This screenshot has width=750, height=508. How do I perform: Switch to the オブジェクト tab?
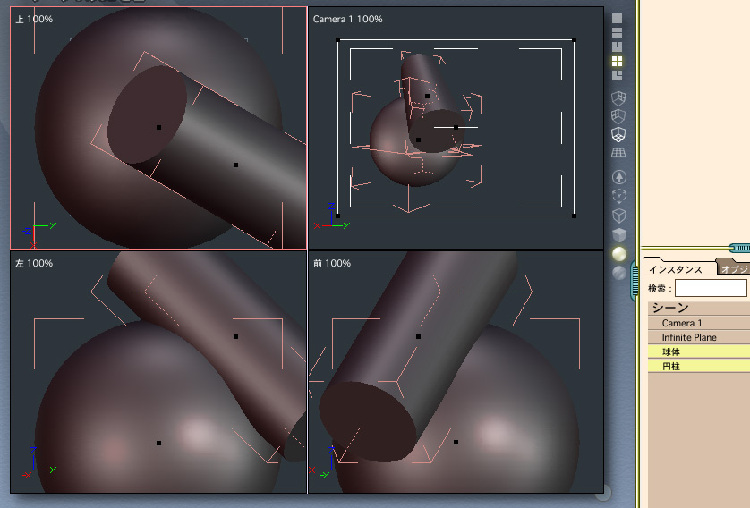[x=735, y=270]
